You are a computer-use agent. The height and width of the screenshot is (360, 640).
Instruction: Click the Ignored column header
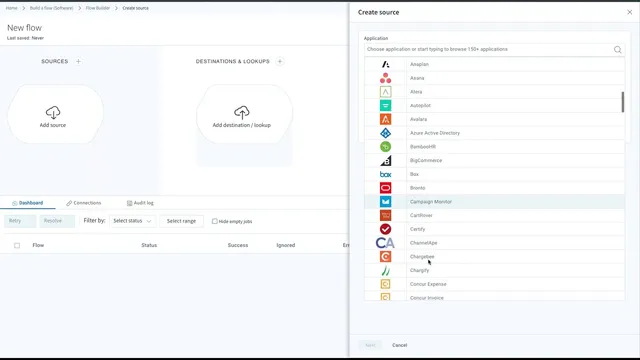[x=286, y=245]
